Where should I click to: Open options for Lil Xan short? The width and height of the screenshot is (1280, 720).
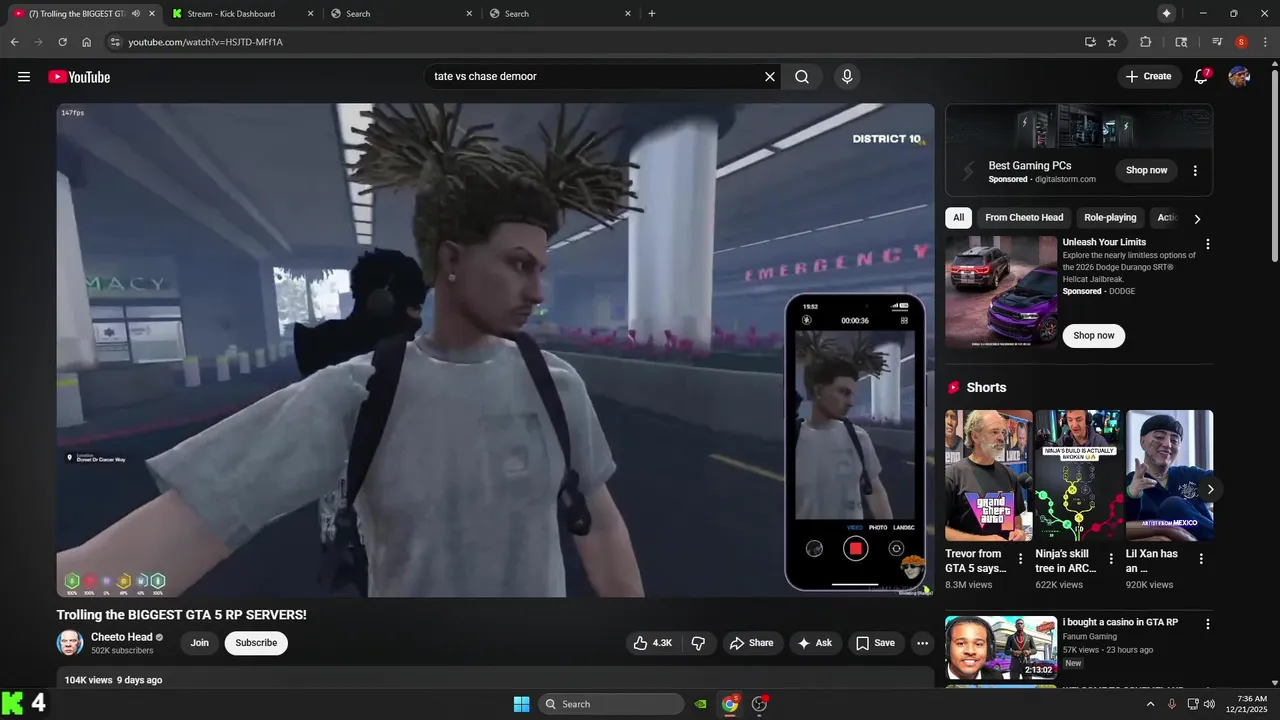[1201, 559]
